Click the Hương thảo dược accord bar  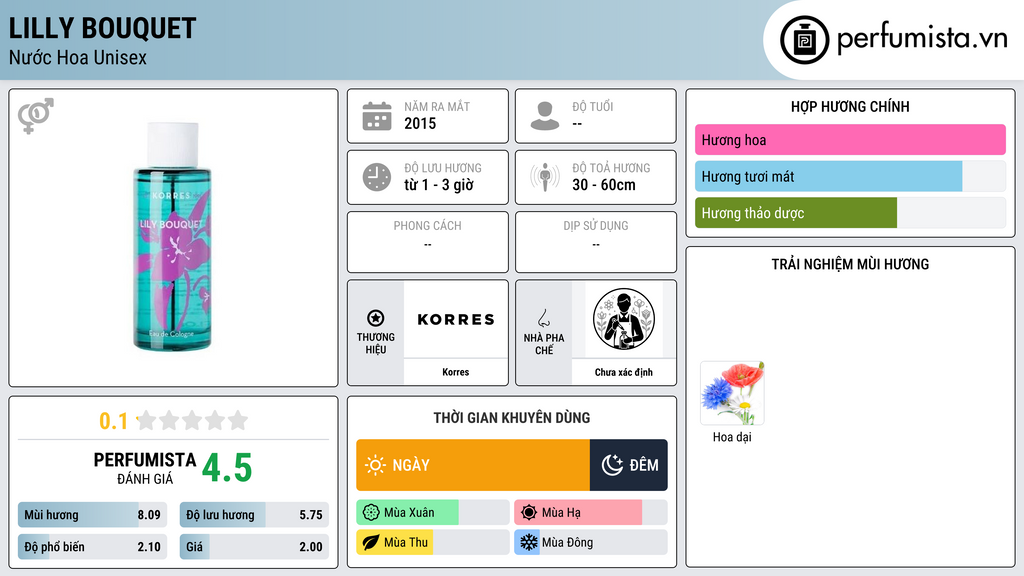(850, 213)
